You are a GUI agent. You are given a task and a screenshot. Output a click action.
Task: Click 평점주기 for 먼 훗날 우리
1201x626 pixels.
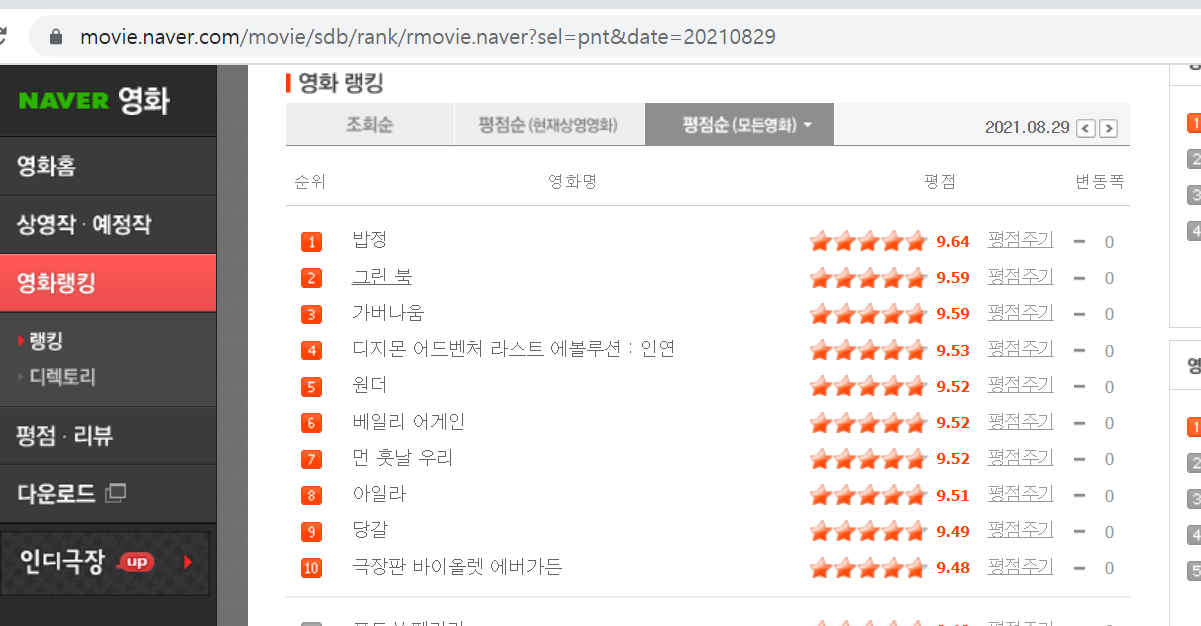click(1020, 458)
